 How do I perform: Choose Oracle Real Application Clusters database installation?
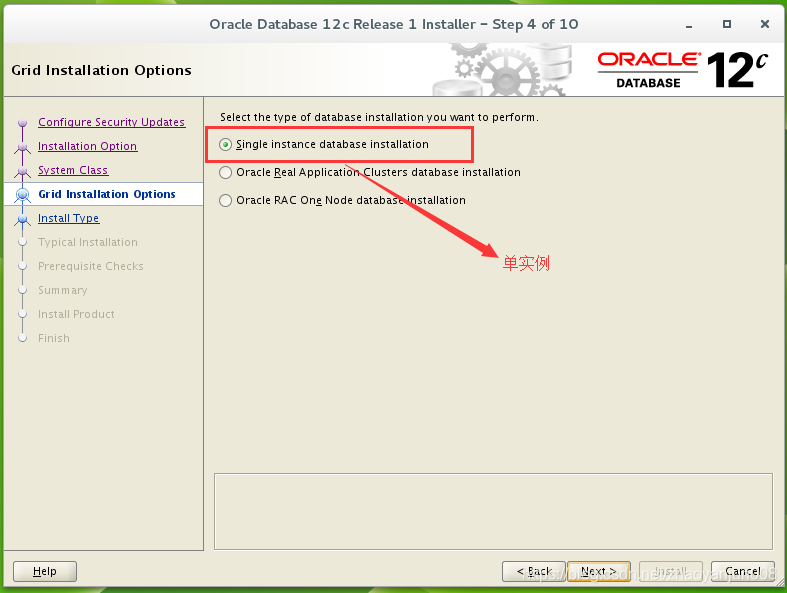pos(225,173)
